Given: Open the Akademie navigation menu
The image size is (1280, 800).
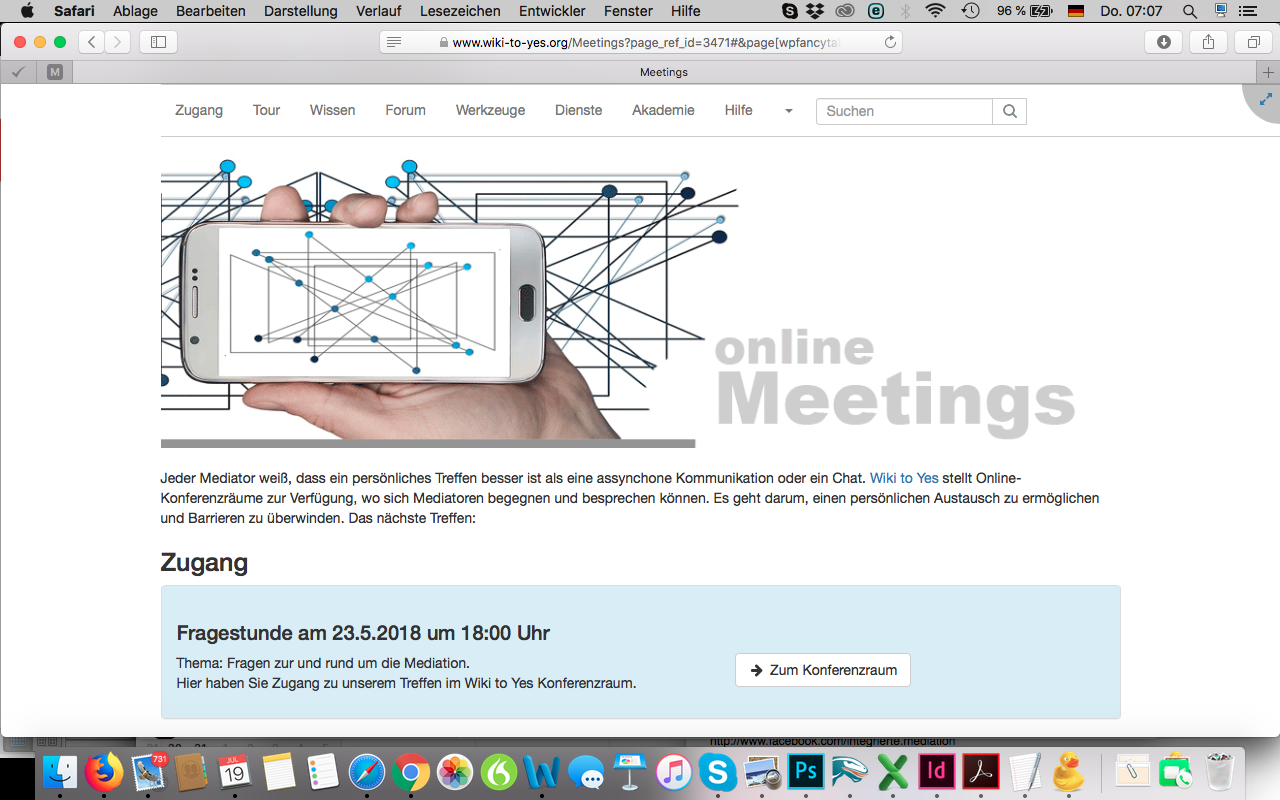Looking at the screenshot, I should pos(663,110).
